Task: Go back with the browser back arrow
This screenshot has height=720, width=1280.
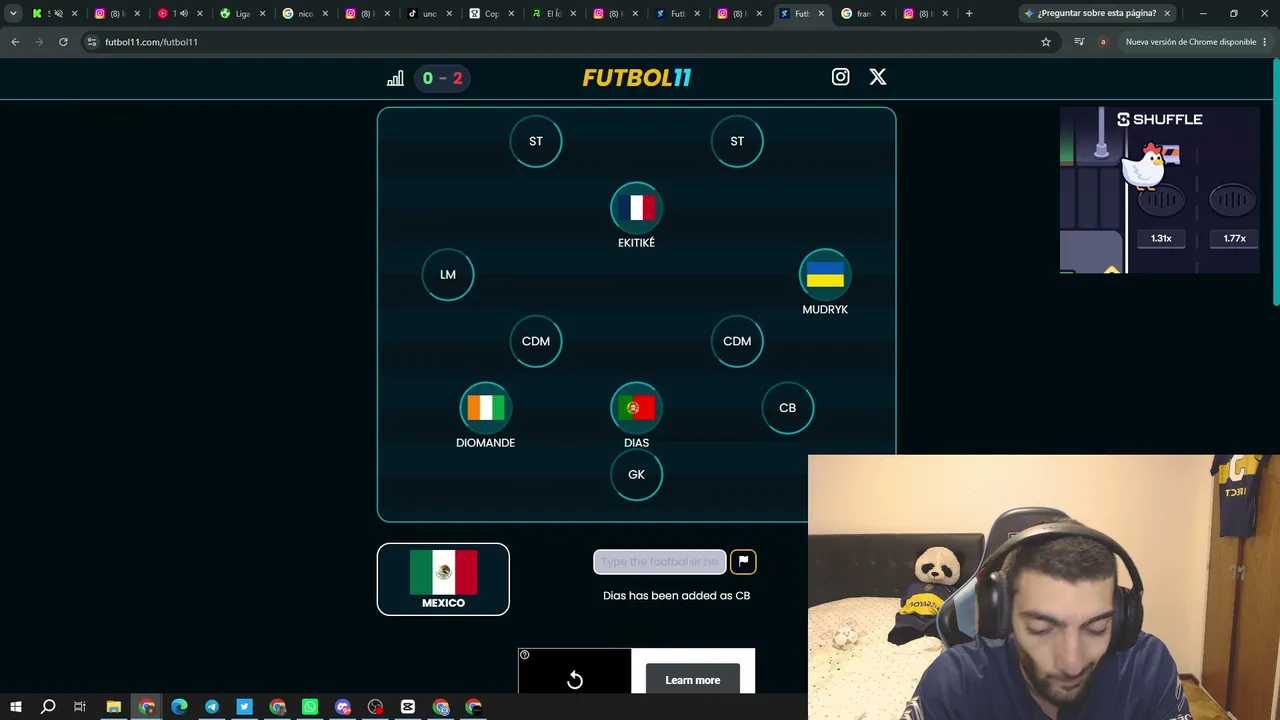Action: tap(15, 42)
